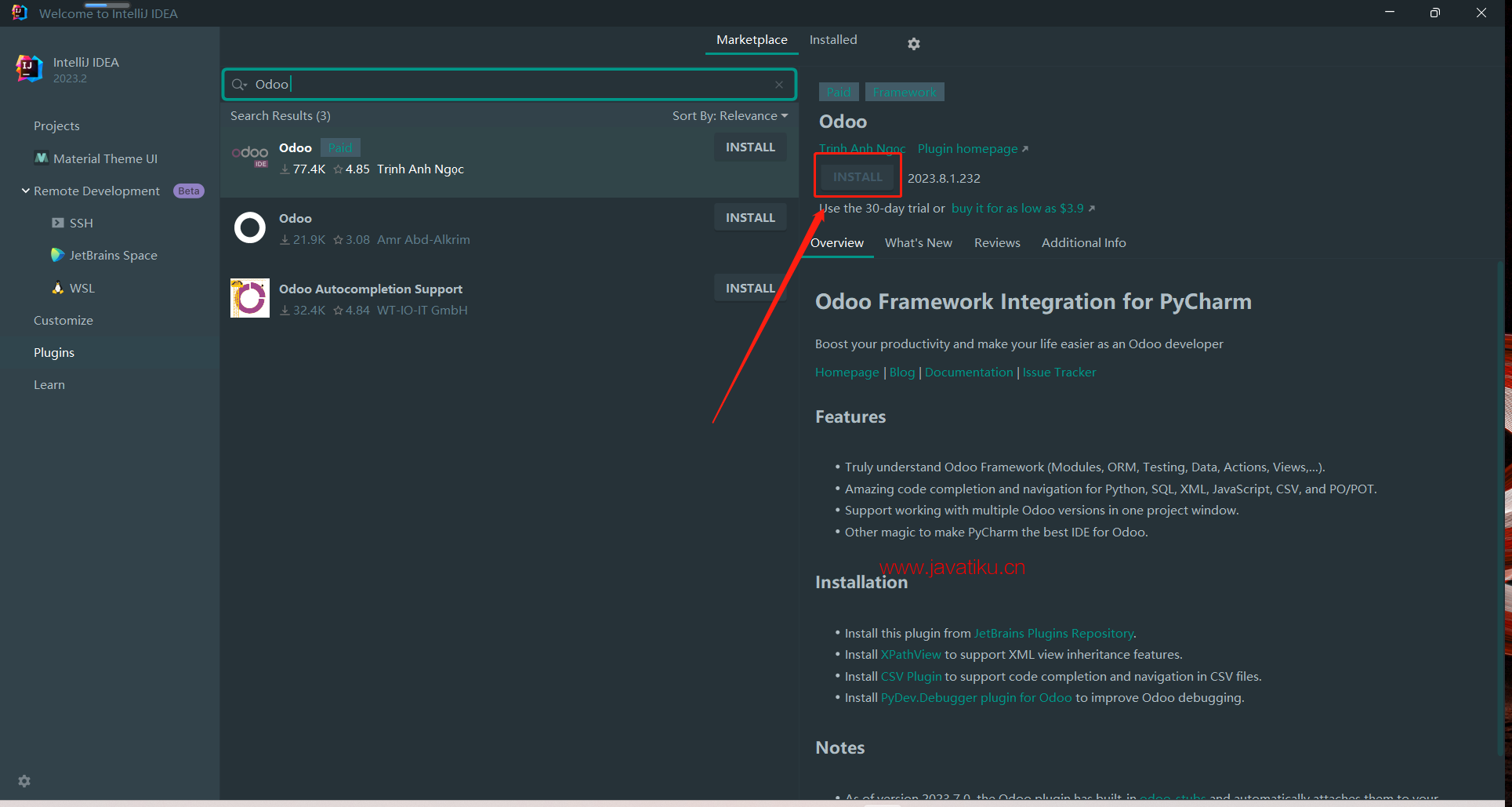Install Odoo by Amr Abd-Alkrim
The height and width of the screenshot is (807, 1512).
(x=749, y=218)
